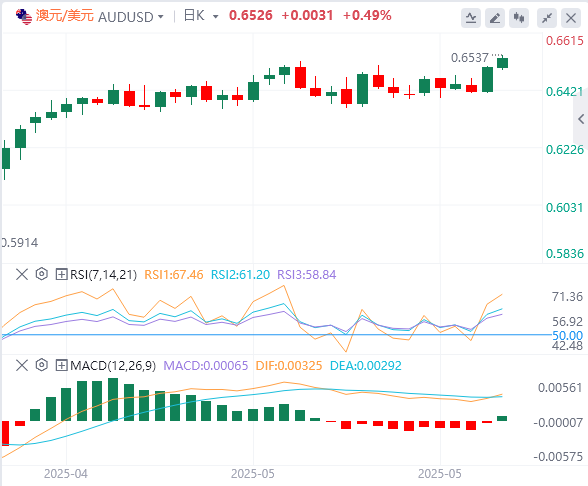Remove the MACD indicator panel
Image resolution: width=588 pixels, height=486 pixels.
point(22,365)
